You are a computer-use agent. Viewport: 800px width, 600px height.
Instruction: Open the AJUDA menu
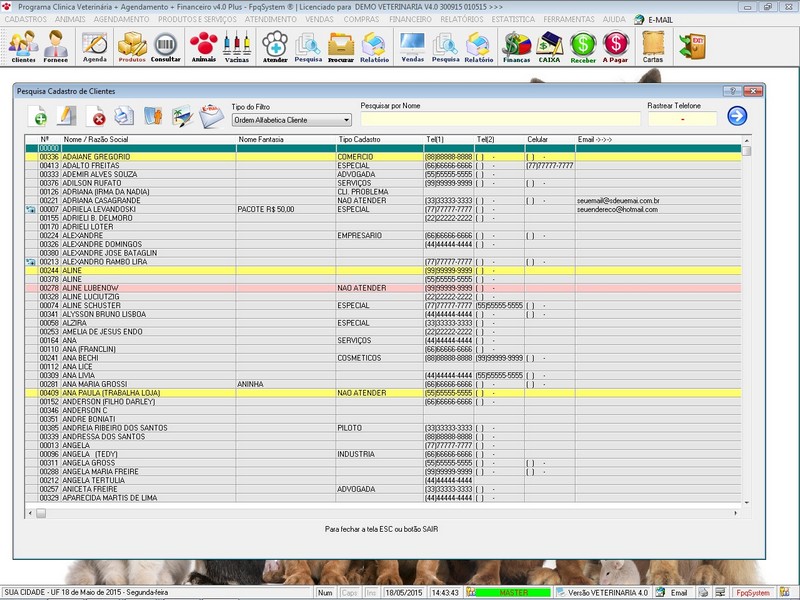tap(614, 19)
